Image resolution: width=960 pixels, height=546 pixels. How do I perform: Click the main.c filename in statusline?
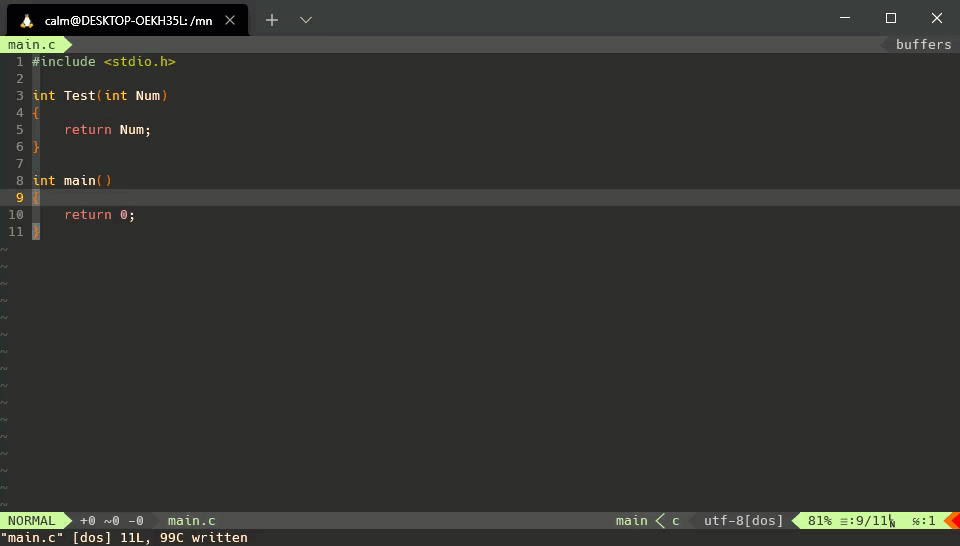[192, 521]
